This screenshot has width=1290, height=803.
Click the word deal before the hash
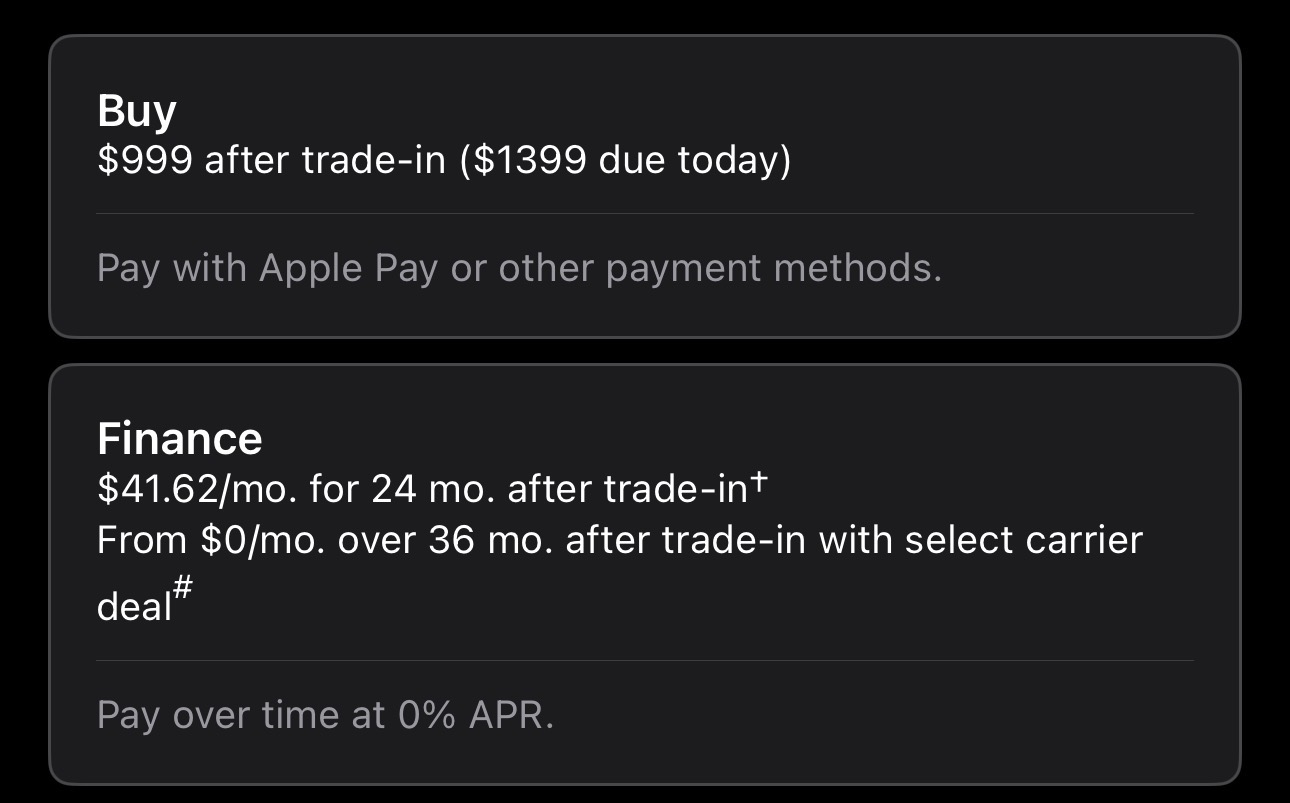click(134, 606)
